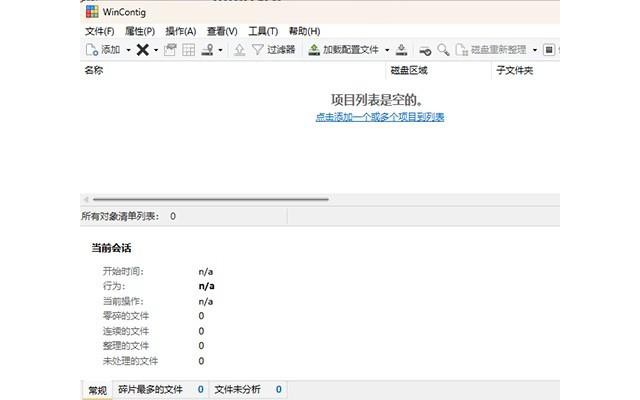Open dropdown arrow beside 加载配置文件
This screenshot has width=640, height=400.
tap(387, 50)
